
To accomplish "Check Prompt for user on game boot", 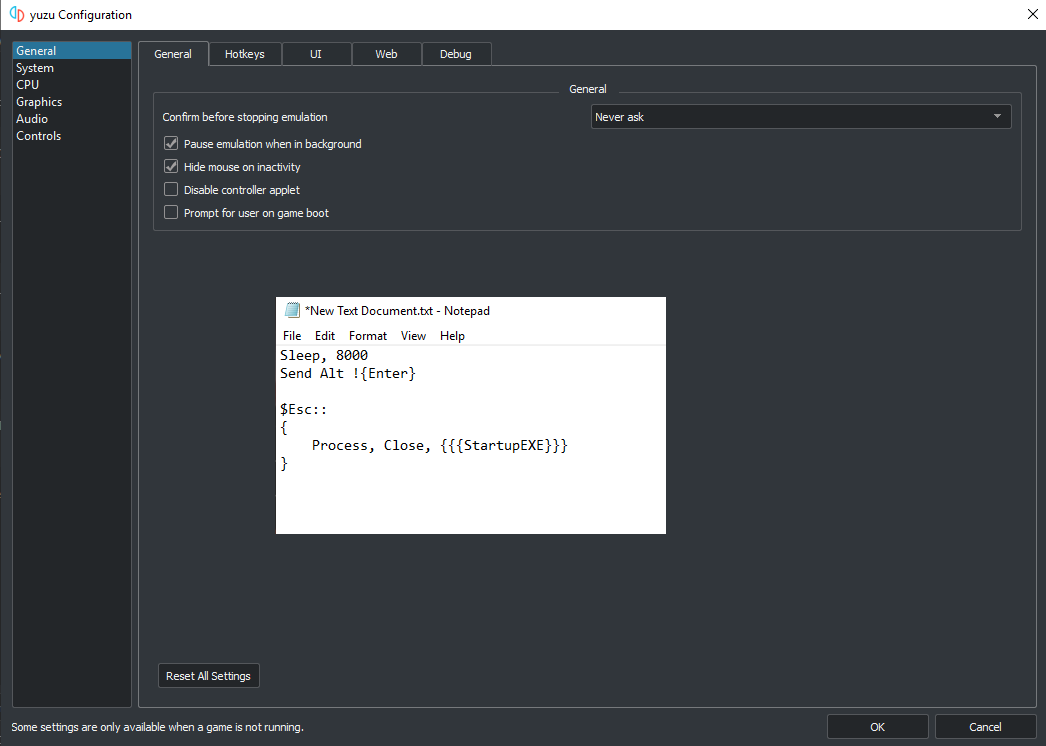I will pos(171,213).
